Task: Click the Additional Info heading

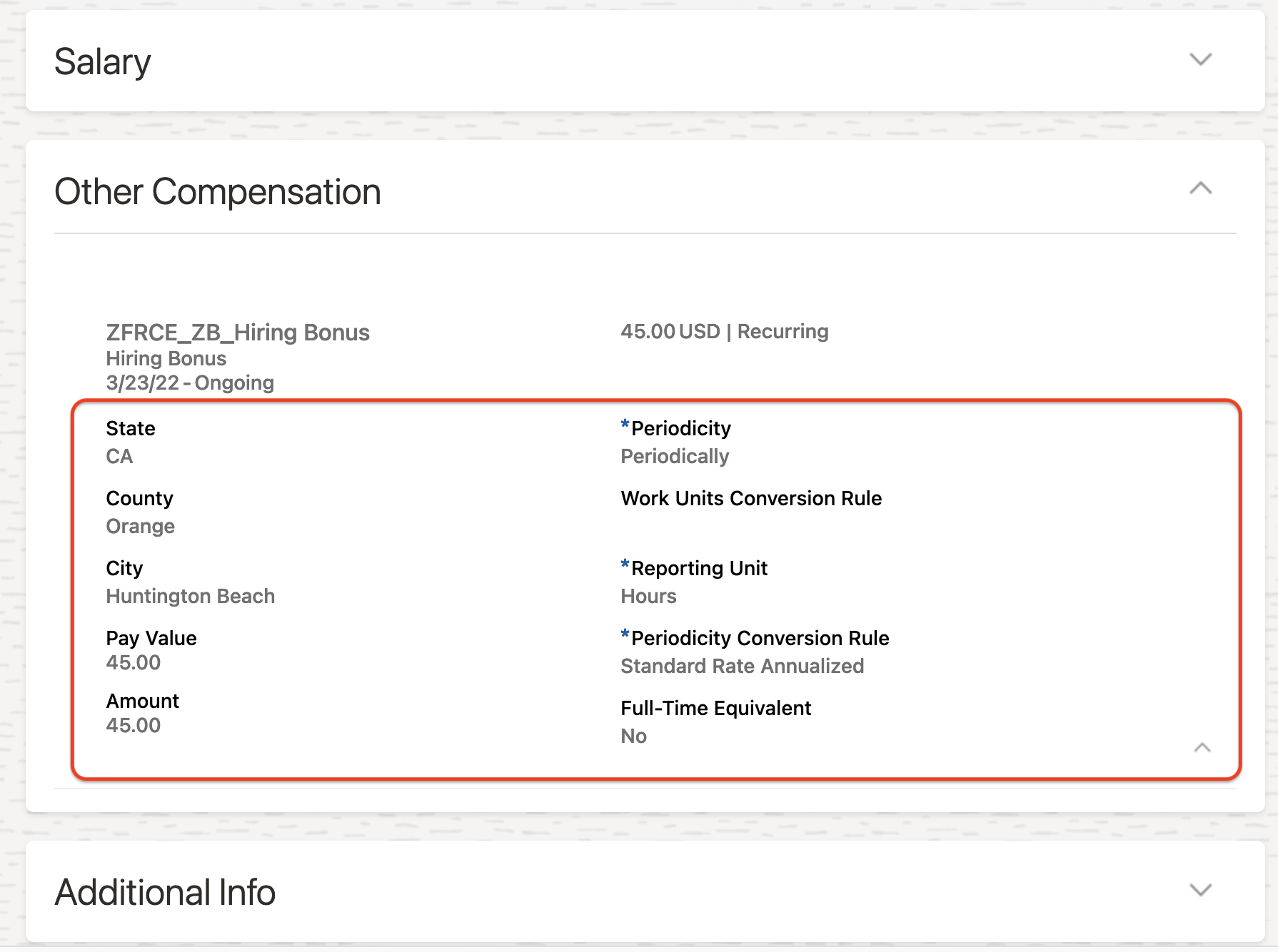Action: 165,892
